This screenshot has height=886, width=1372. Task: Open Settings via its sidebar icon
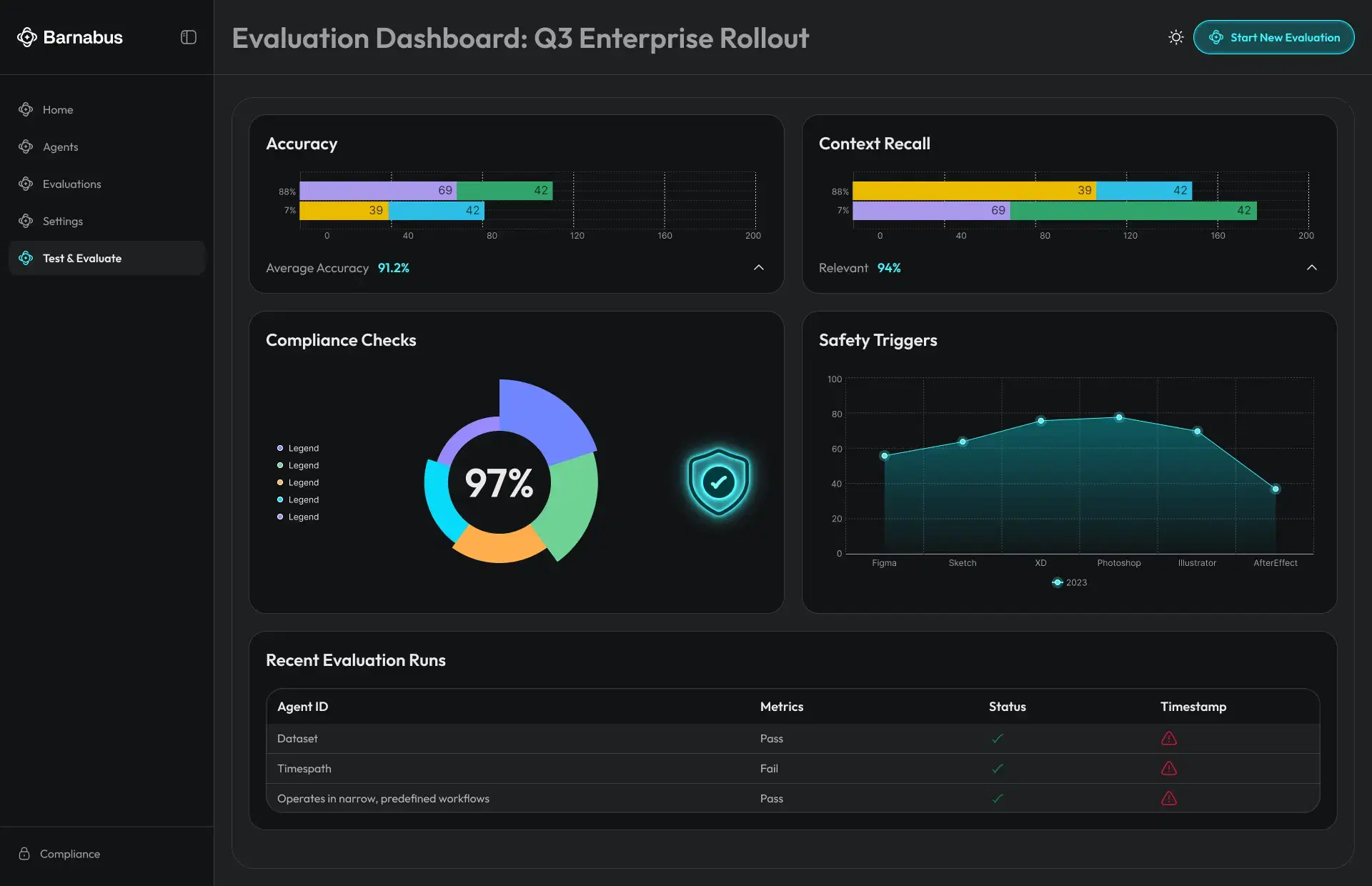coord(26,221)
